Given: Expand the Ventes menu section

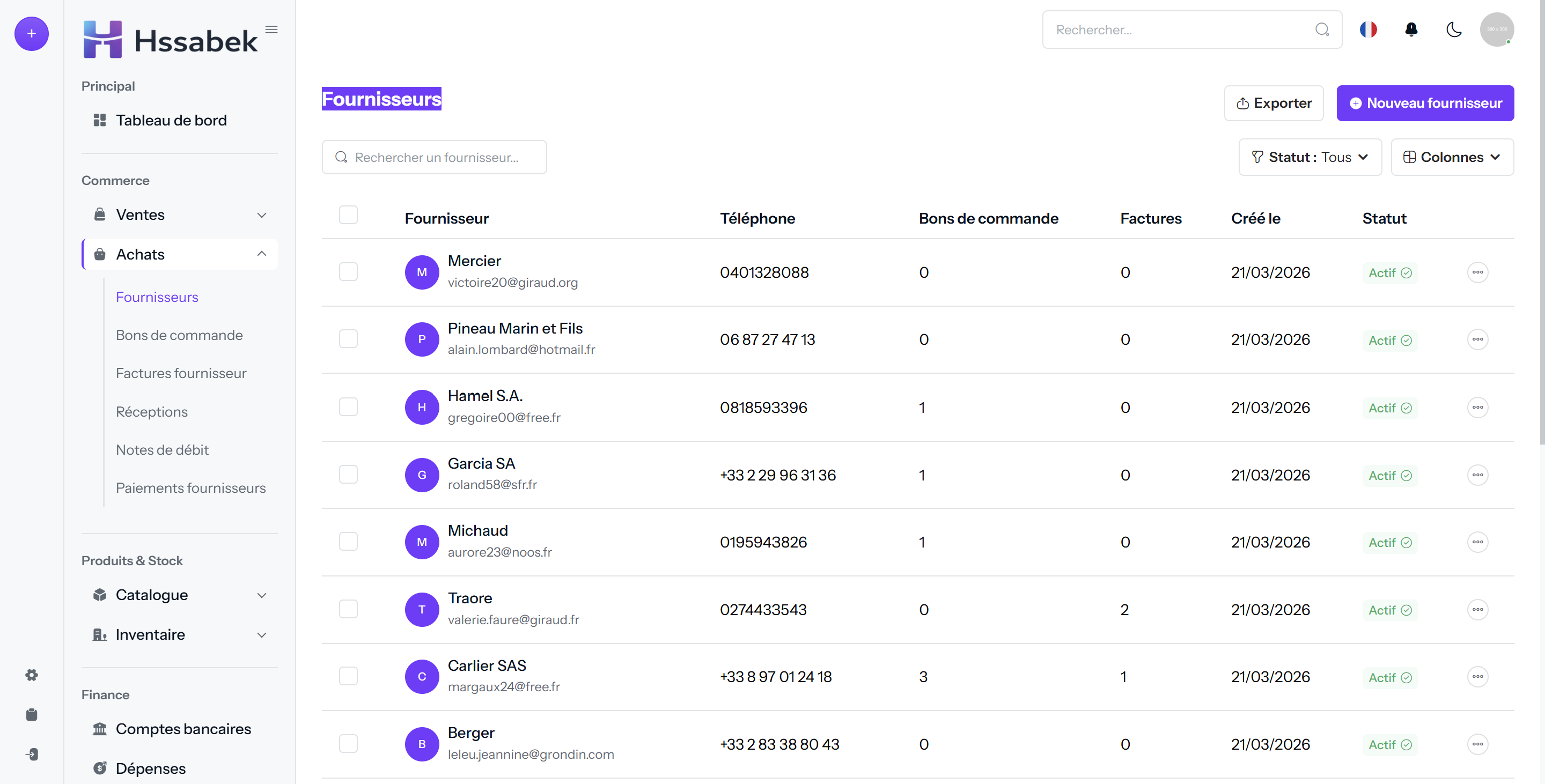Looking at the screenshot, I should click(179, 215).
